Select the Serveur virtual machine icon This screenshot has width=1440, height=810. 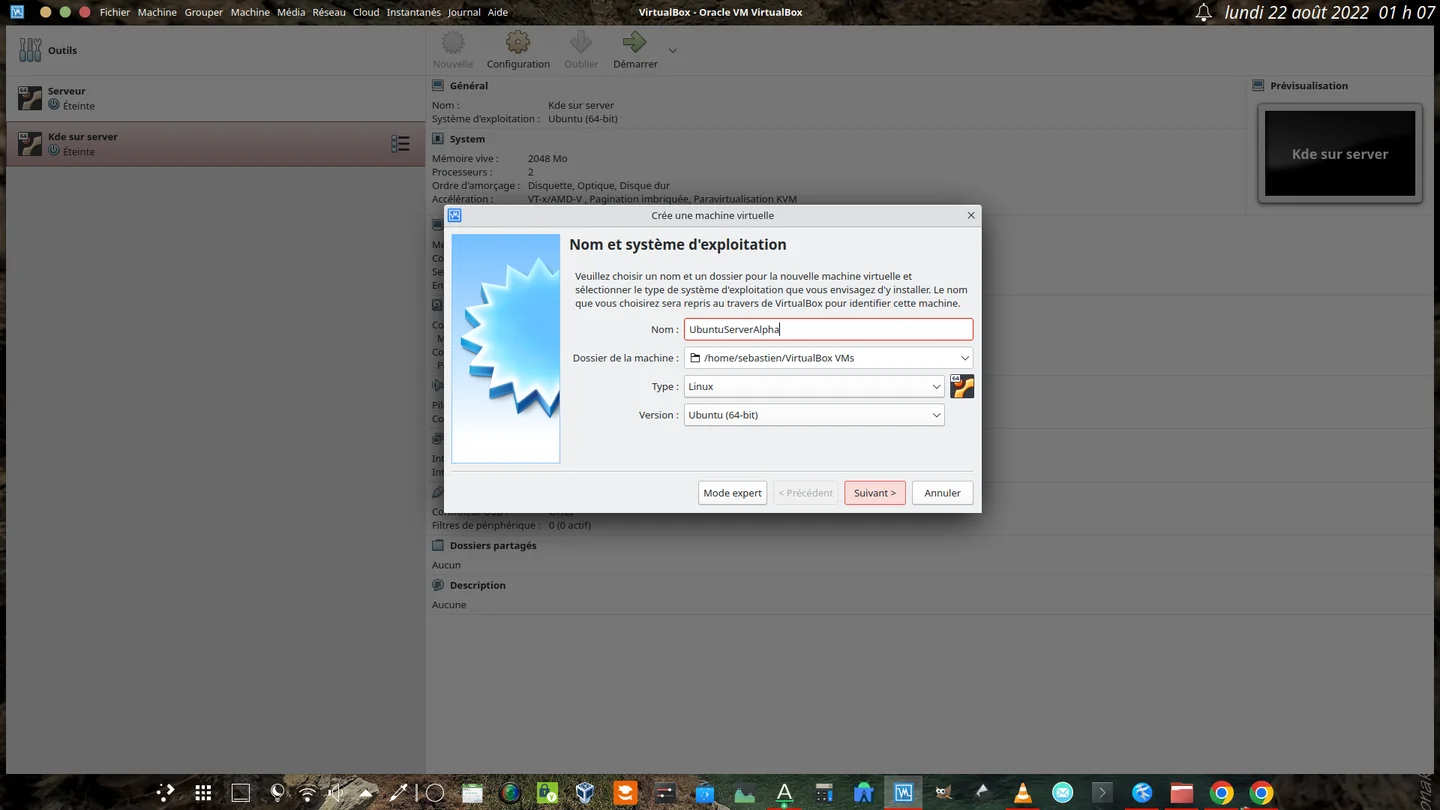(x=30, y=97)
